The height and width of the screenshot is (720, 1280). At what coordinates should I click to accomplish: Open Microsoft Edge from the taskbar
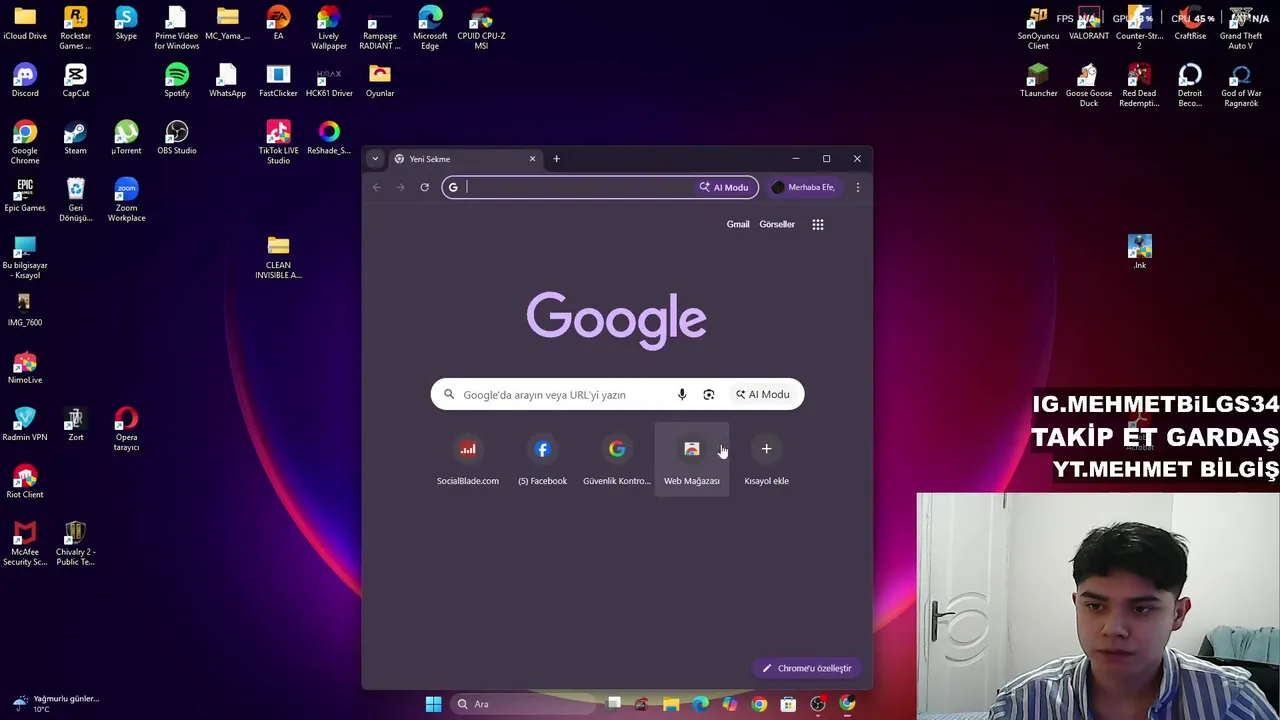tap(700, 704)
